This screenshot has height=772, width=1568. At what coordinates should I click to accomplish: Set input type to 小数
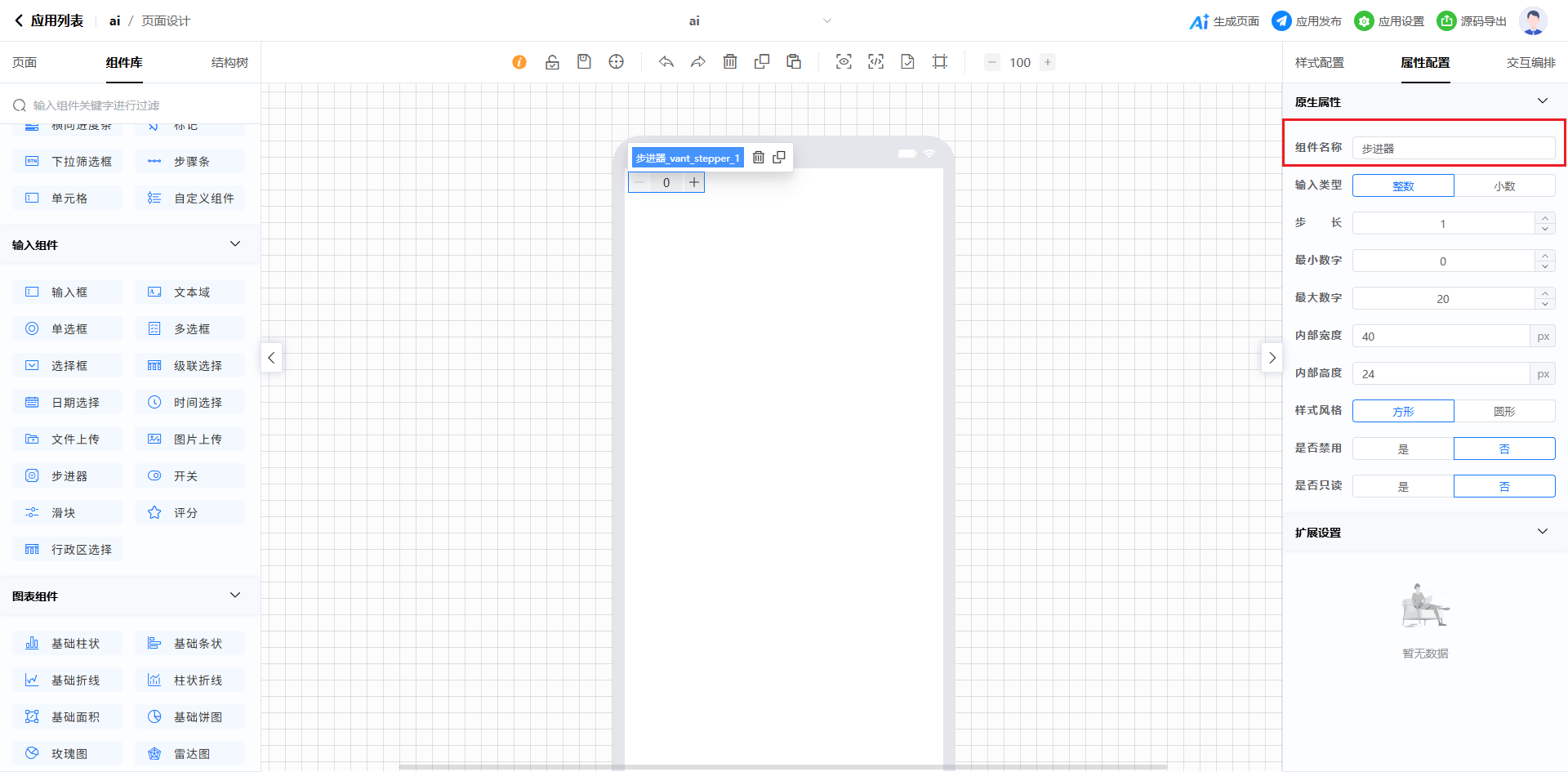point(1504,186)
